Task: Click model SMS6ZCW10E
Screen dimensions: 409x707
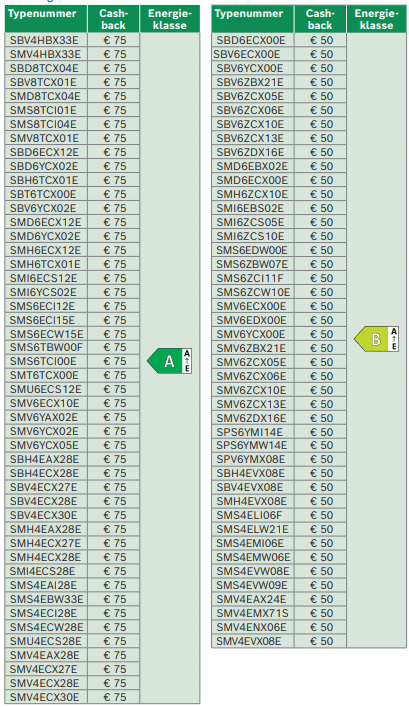Action: pyautogui.click(x=253, y=292)
